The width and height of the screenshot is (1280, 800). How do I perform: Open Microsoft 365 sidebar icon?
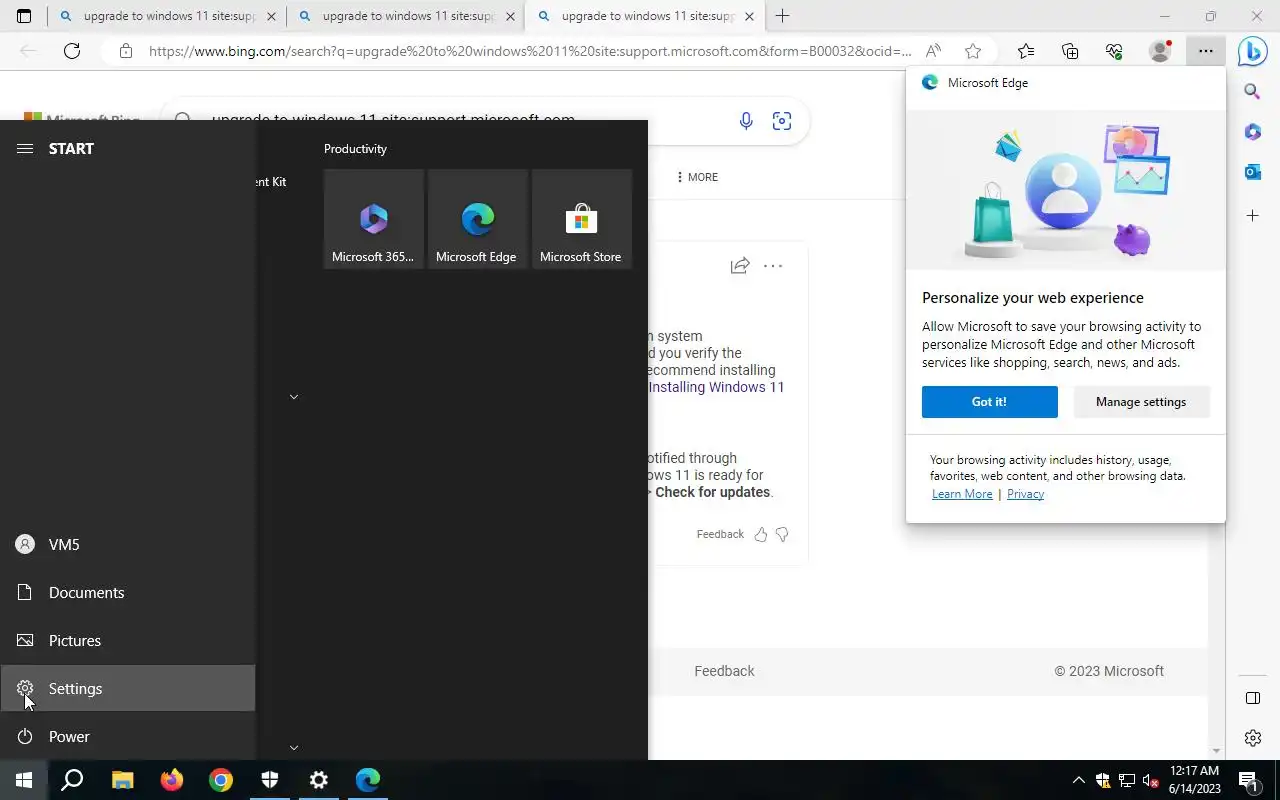pos(1252,132)
